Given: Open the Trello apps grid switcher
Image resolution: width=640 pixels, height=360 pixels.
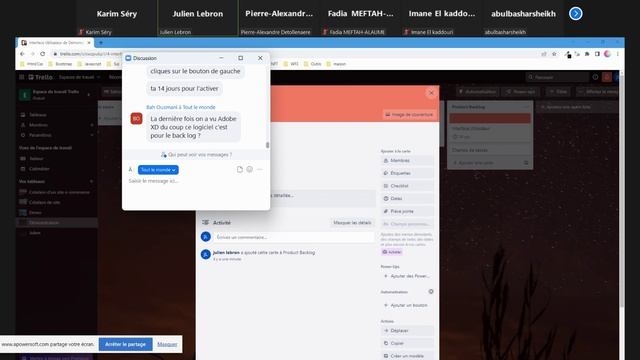Looking at the screenshot, I should (22, 77).
